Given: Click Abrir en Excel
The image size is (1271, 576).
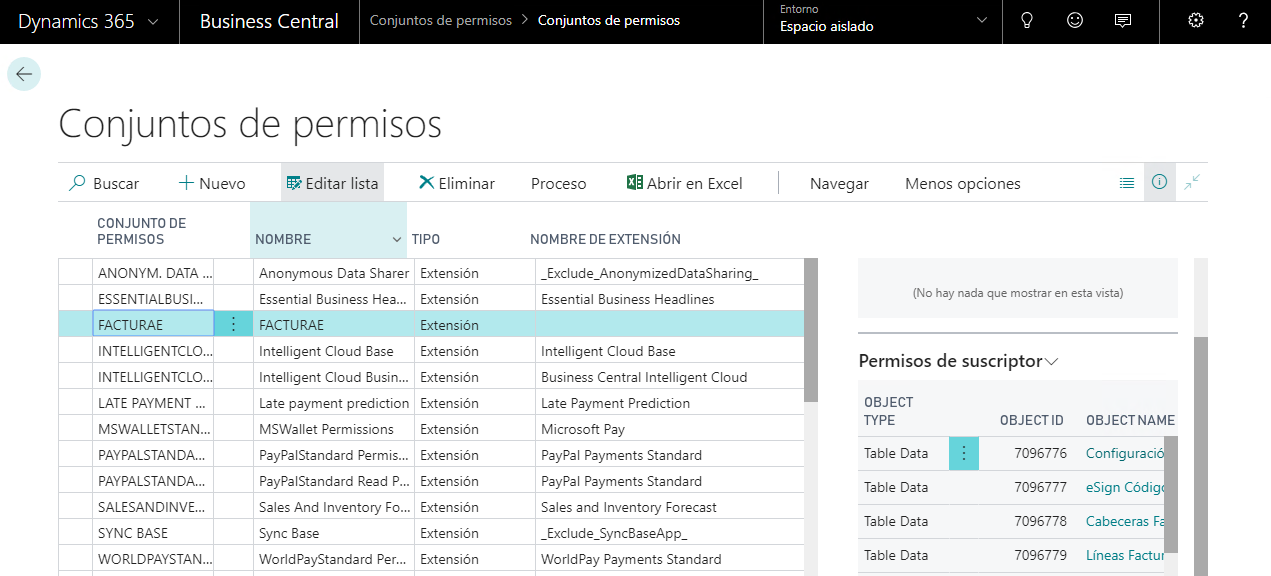Looking at the screenshot, I should 685,183.
